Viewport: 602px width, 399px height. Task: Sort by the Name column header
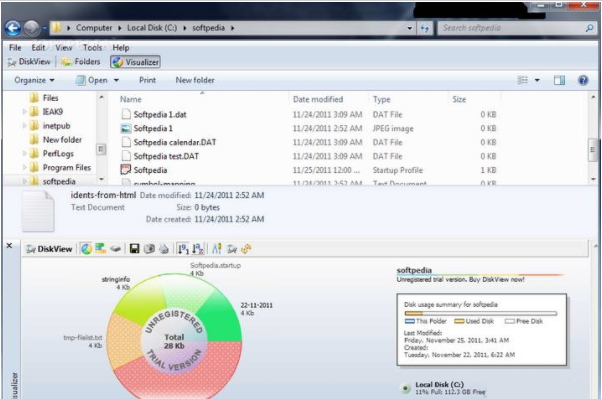pyautogui.click(x=131, y=99)
